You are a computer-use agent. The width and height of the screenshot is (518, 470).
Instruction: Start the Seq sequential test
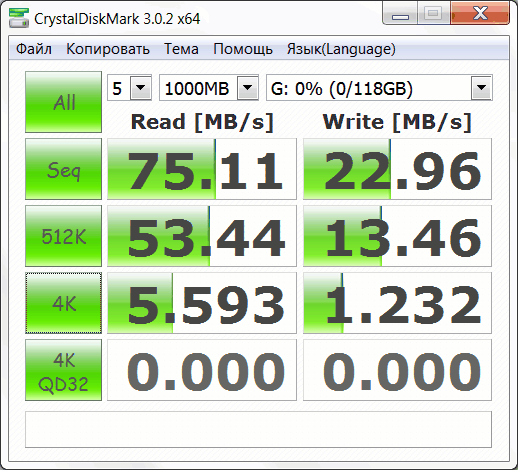pos(63,169)
